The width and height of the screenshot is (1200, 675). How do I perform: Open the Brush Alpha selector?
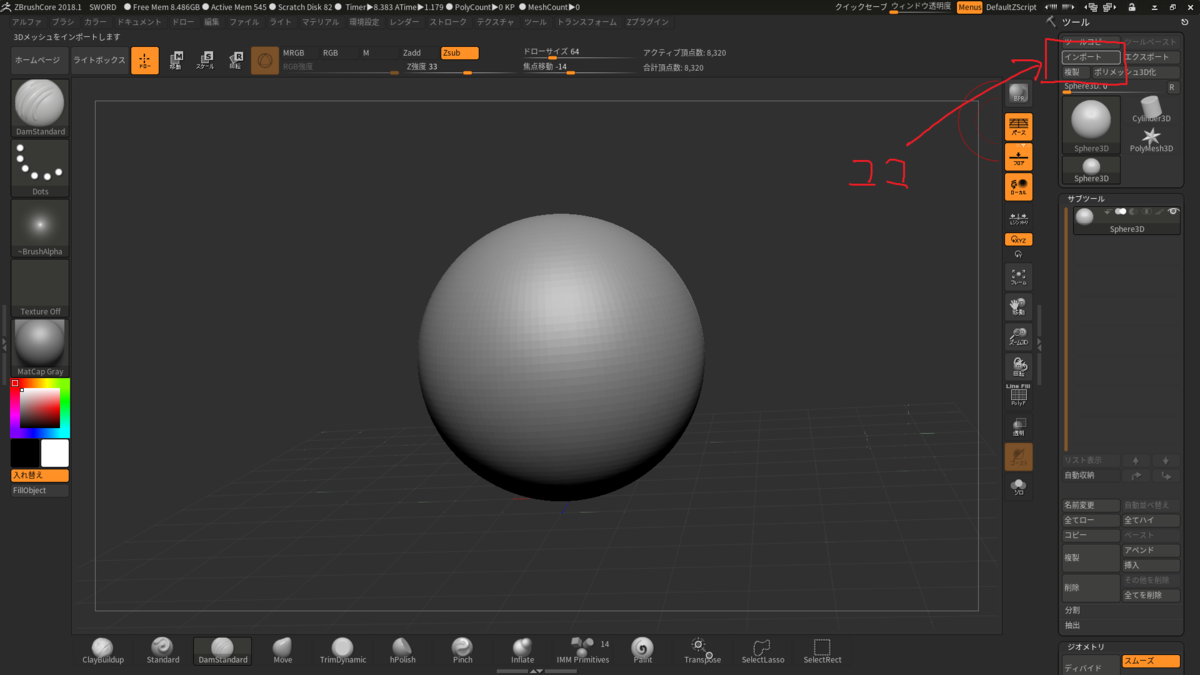[x=40, y=228]
